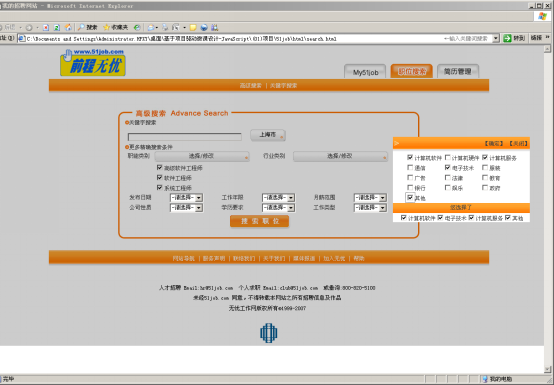Check the 通信 checkbox
Image resolution: width=554 pixels, height=385 pixels.
coord(410,167)
